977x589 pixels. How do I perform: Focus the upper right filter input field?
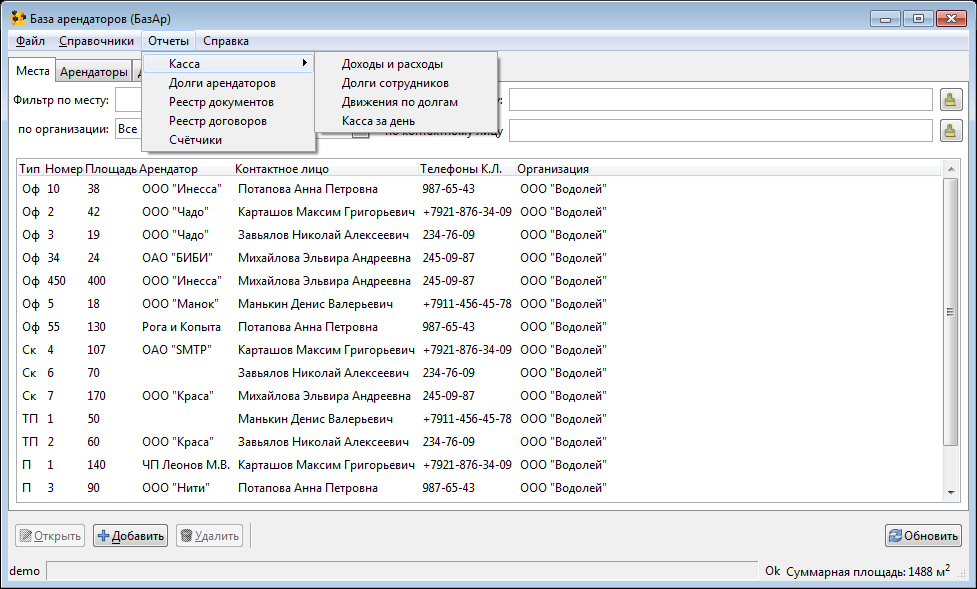coord(720,99)
